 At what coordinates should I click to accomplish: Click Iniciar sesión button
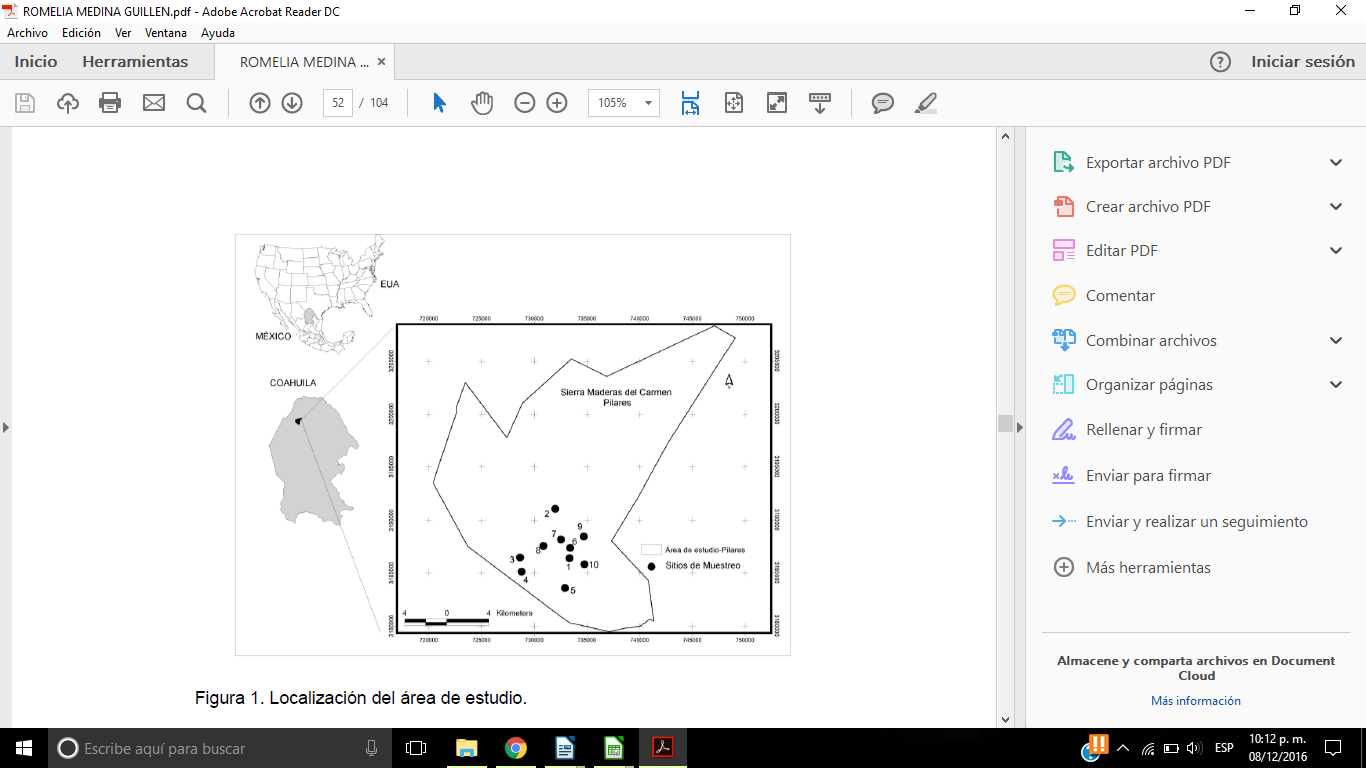tap(1302, 62)
